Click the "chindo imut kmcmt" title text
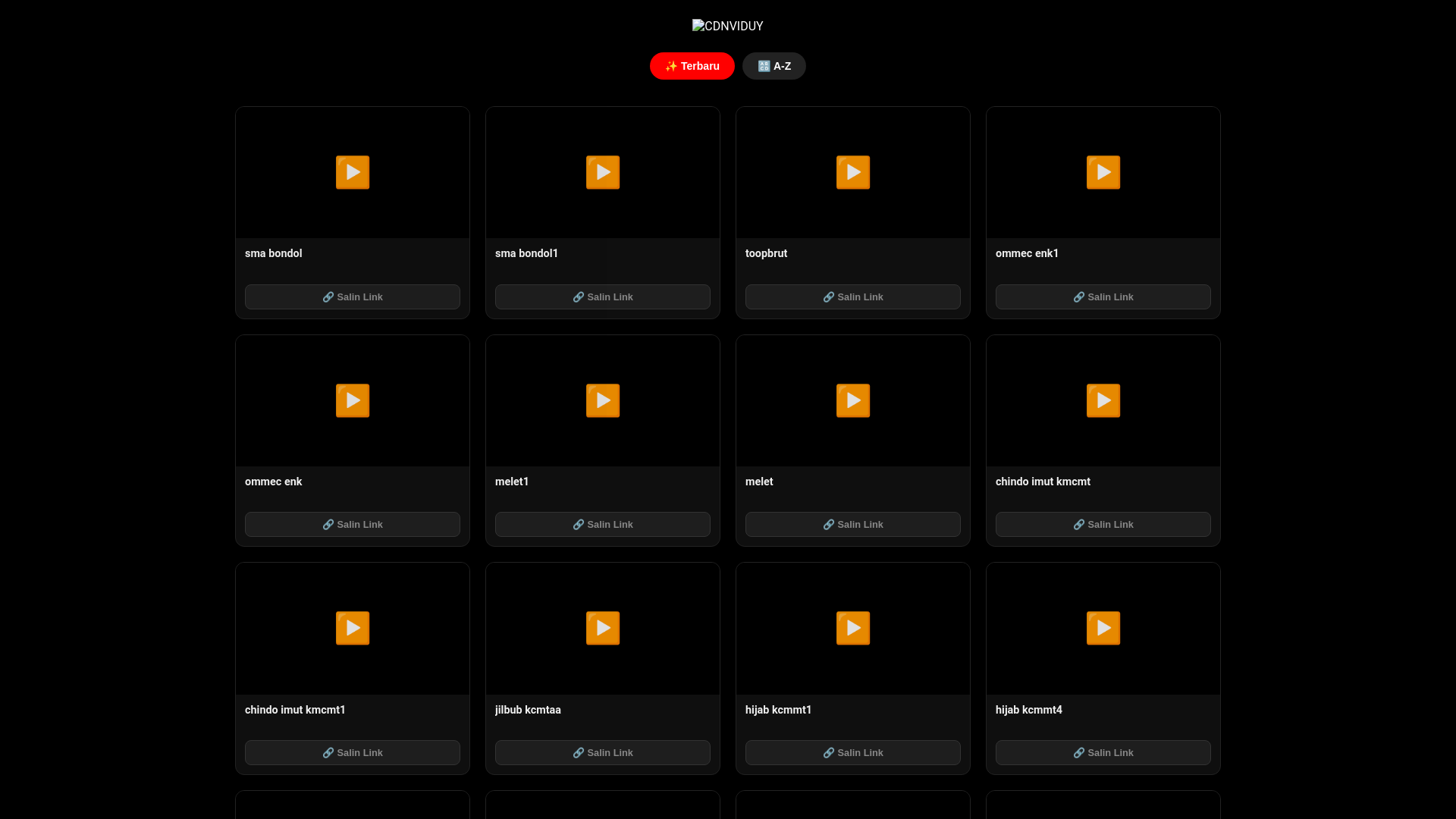1456x819 pixels. pos(1043,482)
